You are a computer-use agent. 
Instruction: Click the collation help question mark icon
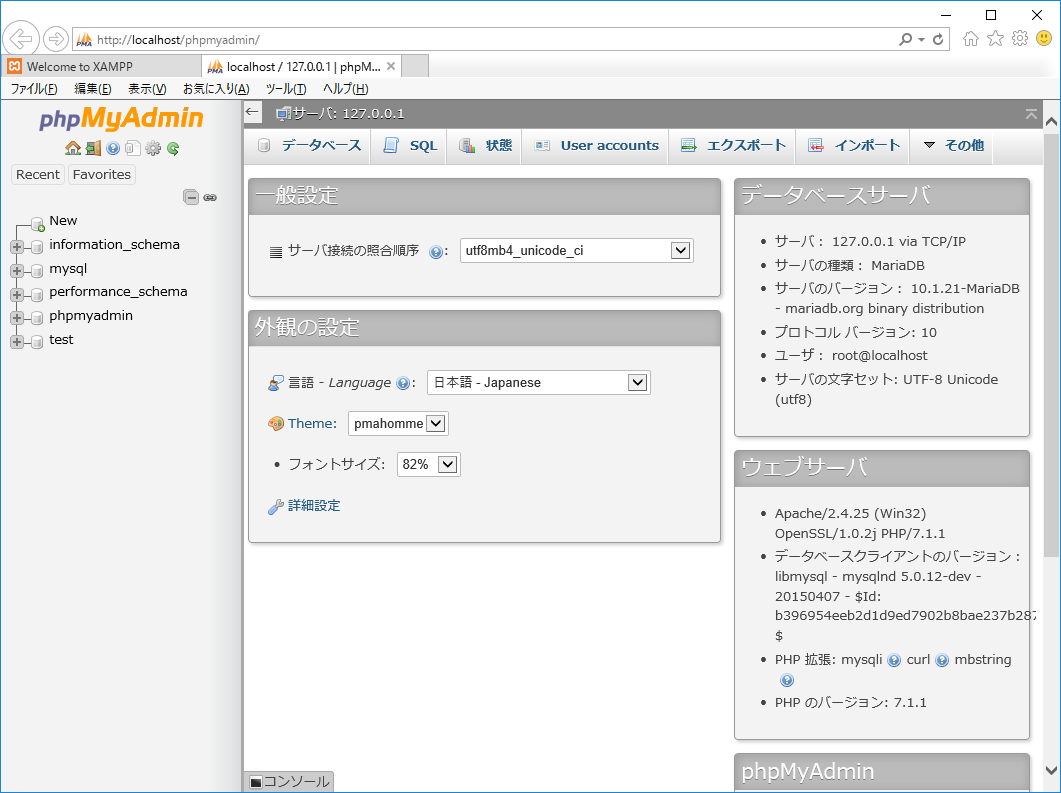[x=436, y=252]
